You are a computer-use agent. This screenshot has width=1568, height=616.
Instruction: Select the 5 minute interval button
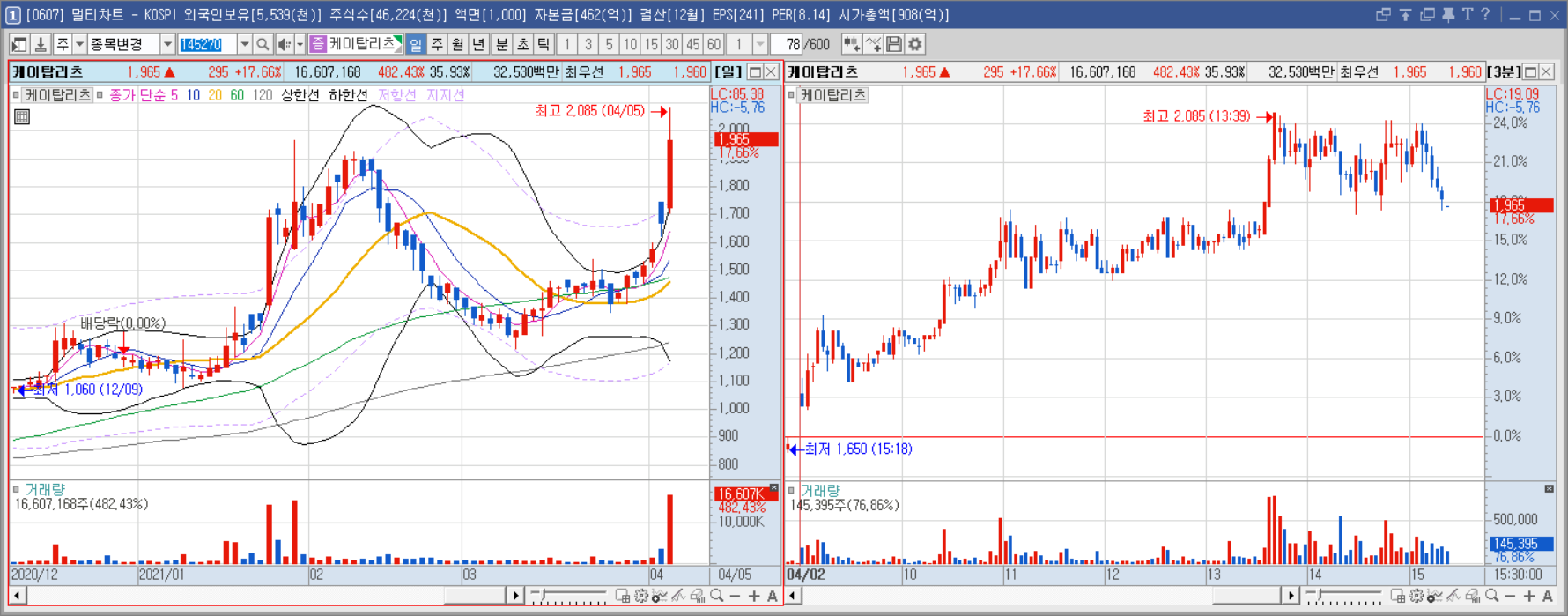609,44
